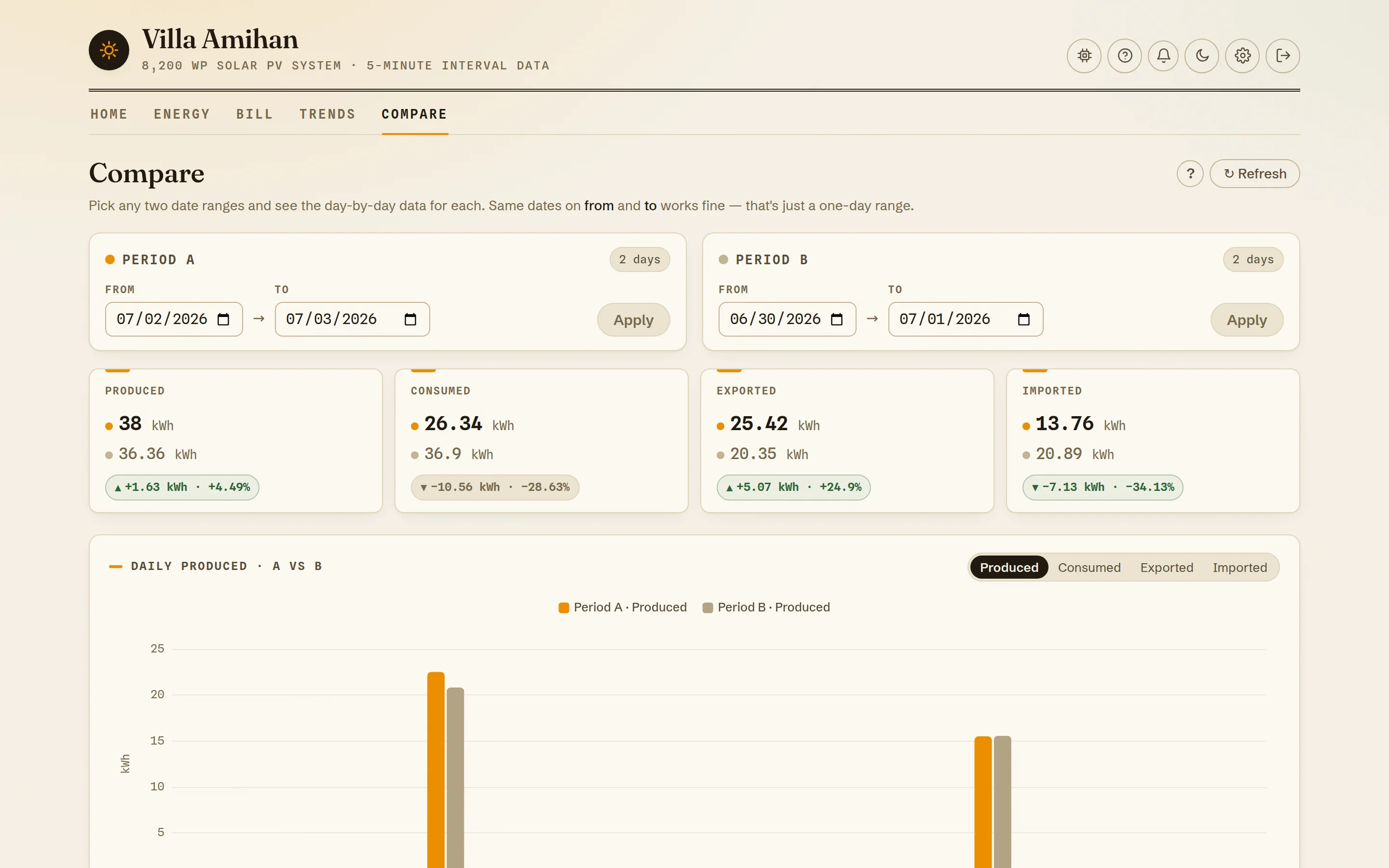
Task: Edit Period B From date 06/30/2026
Action: (788, 319)
